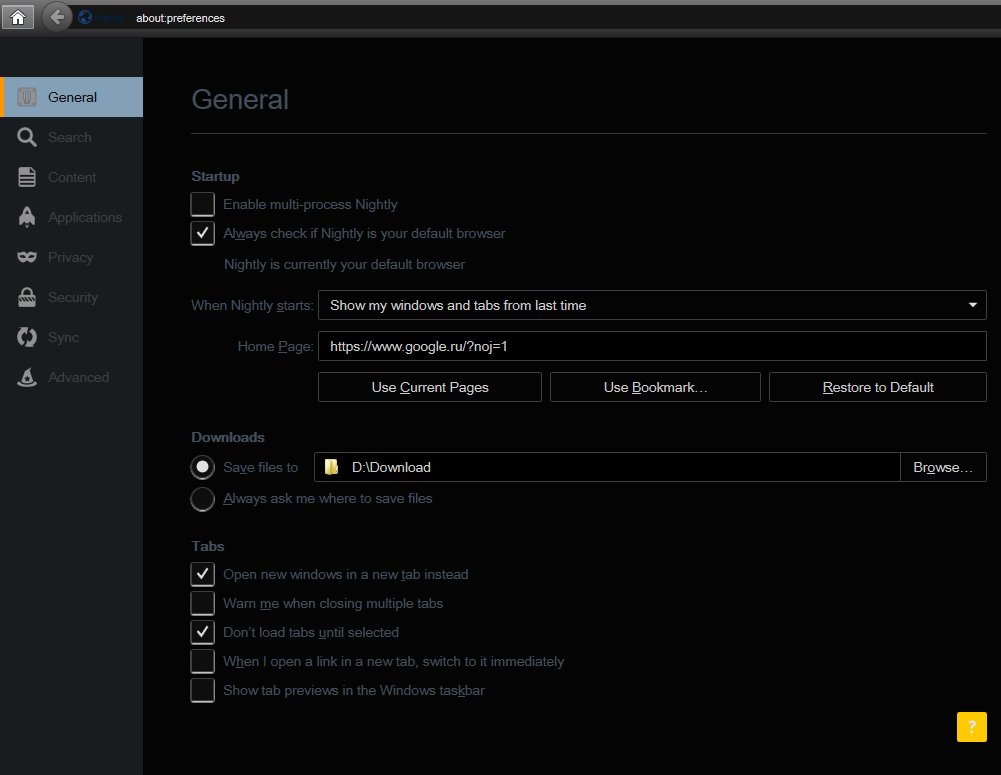The image size is (1001, 775).
Task: Click the Home icon in the toolbar
Action: (18, 17)
